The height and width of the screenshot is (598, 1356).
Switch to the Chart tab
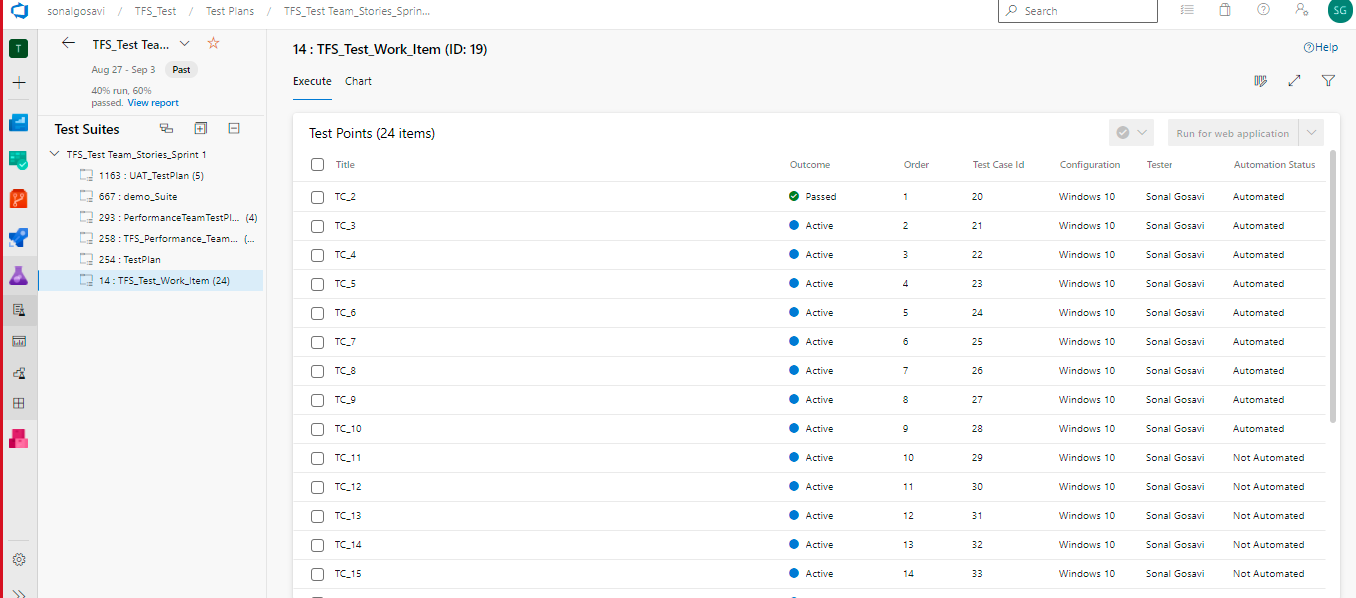pyautogui.click(x=358, y=81)
